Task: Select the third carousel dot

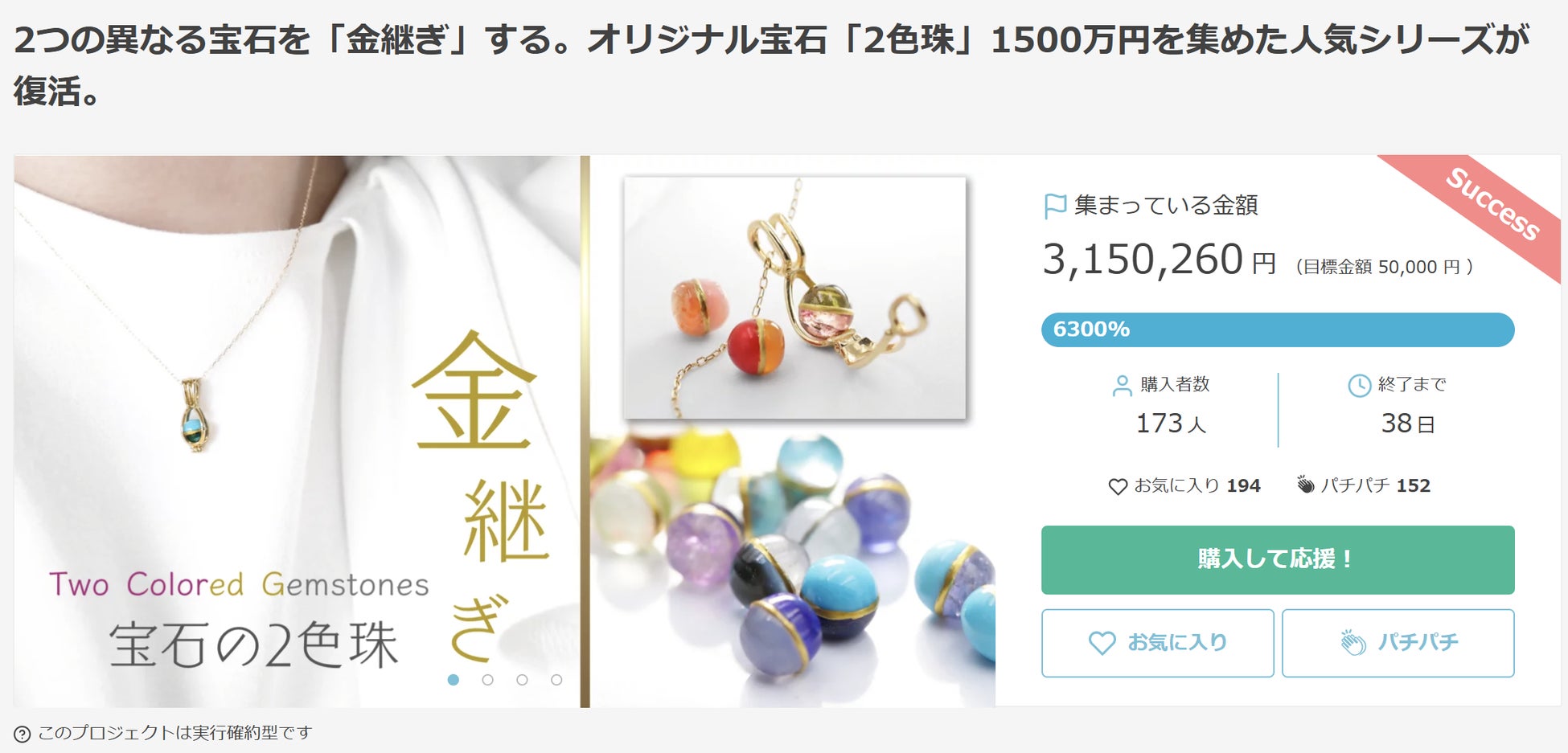Action: [522, 680]
